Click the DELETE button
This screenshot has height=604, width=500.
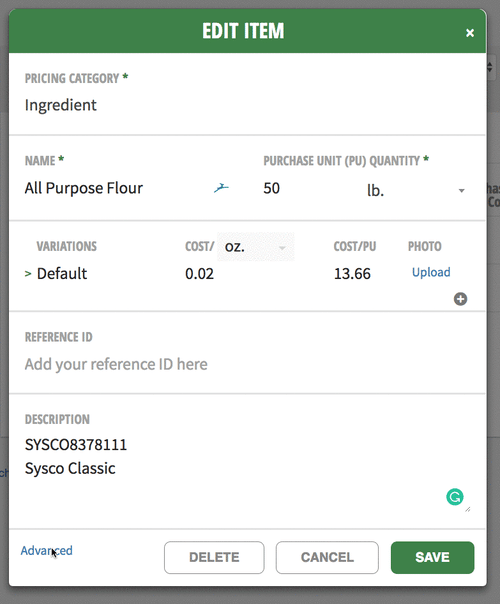[214, 557]
